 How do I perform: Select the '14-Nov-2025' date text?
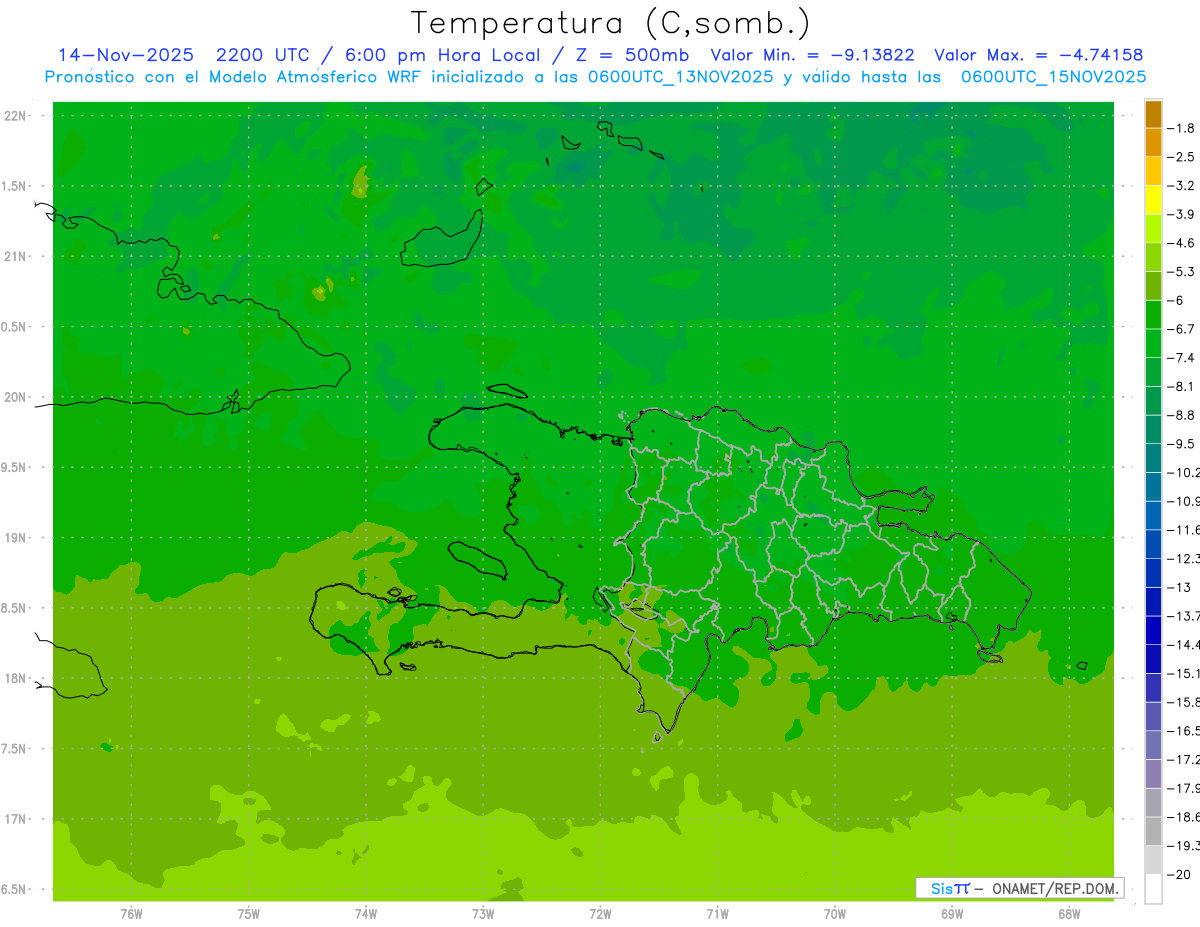click(126, 55)
